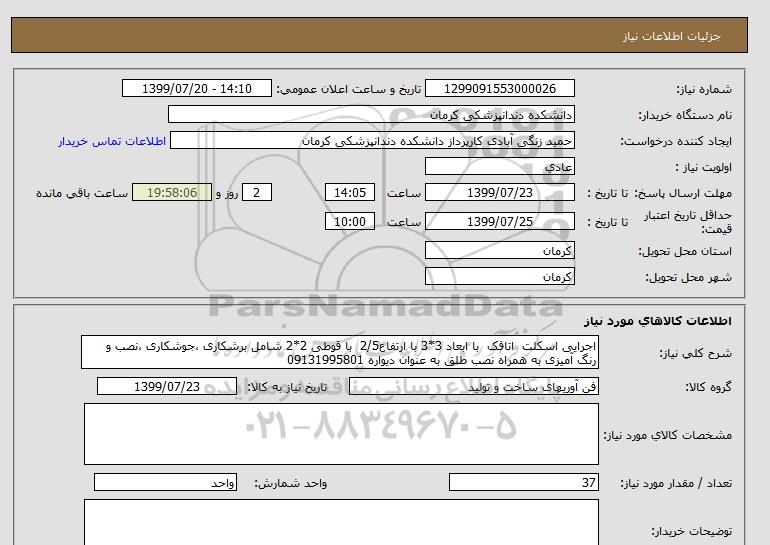This screenshot has height=545, width=770.
Task: Click the buyer notes text area
Action: (341, 522)
